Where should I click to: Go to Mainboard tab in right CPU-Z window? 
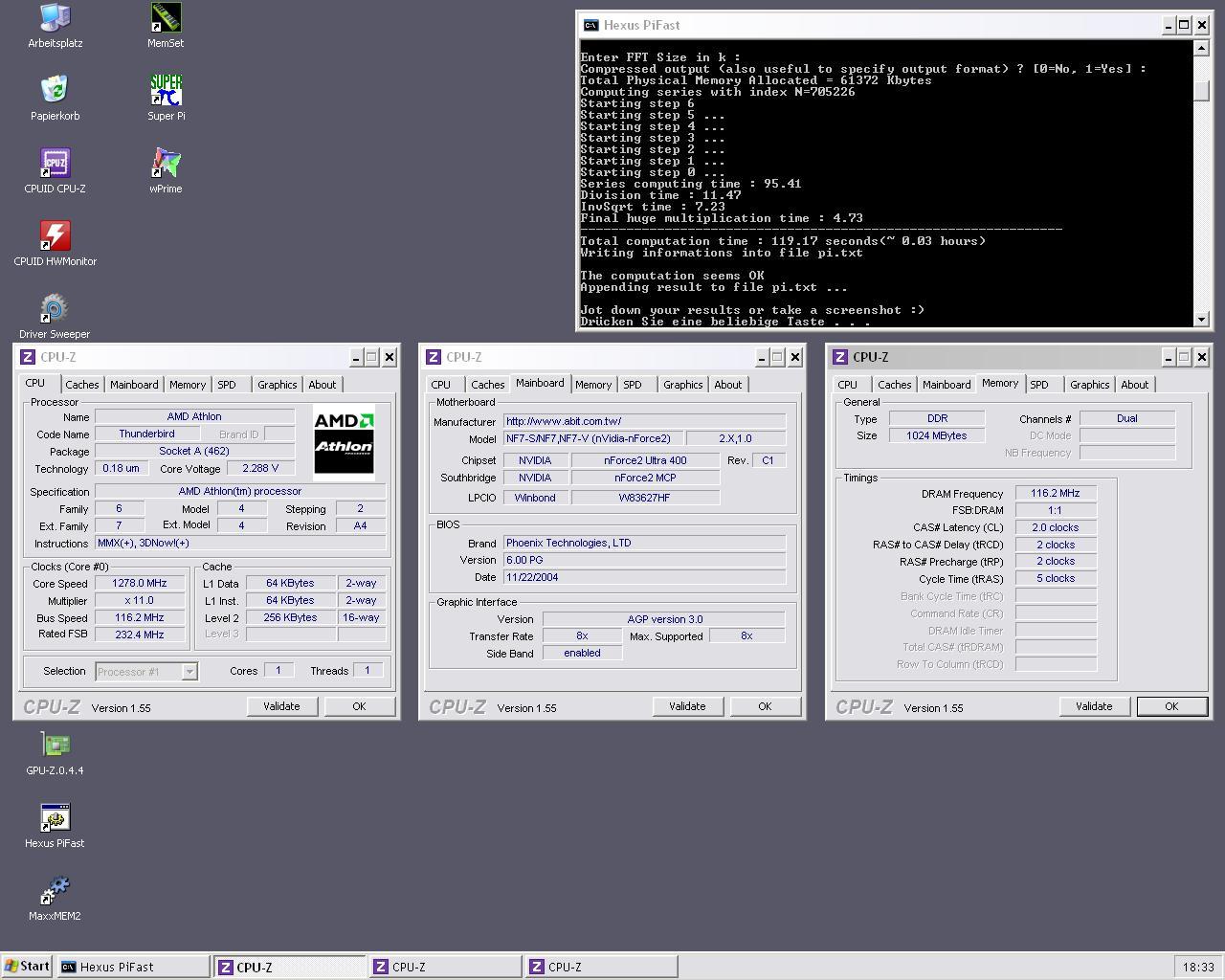click(x=947, y=384)
